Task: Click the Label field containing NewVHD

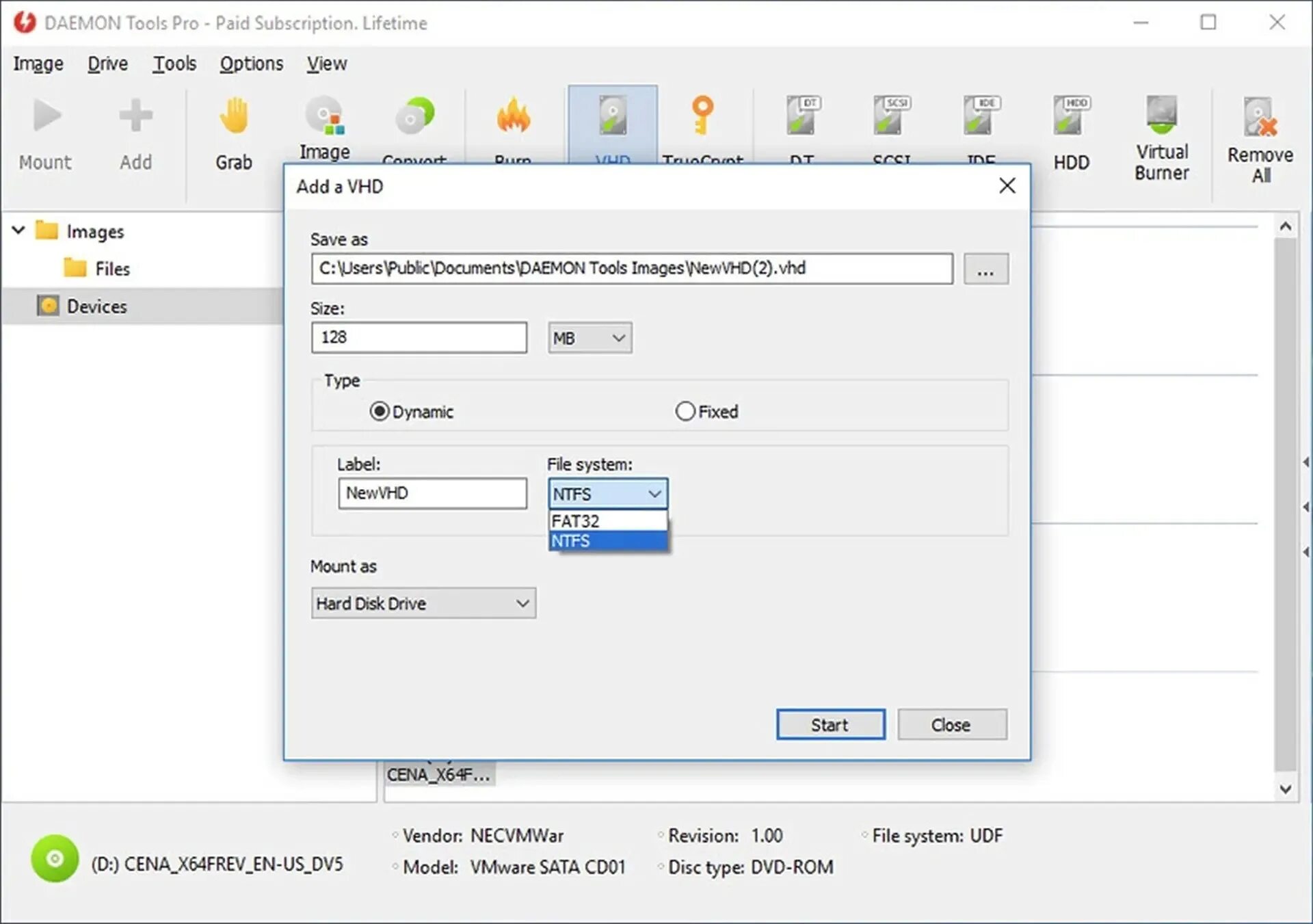Action: (x=432, y=493)
